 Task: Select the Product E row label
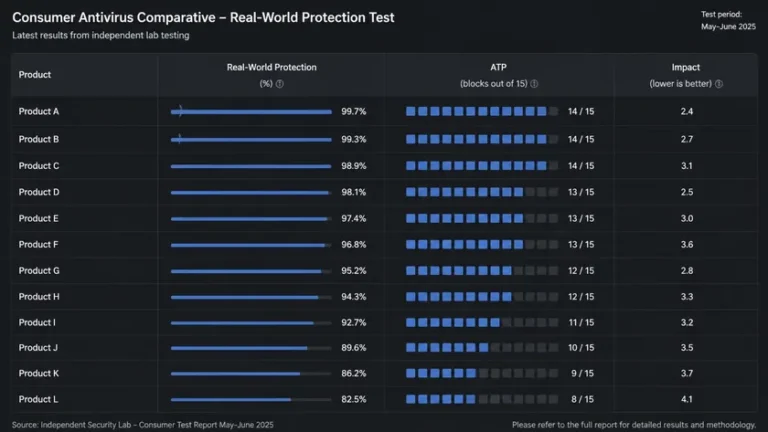(x=38, y=218)
